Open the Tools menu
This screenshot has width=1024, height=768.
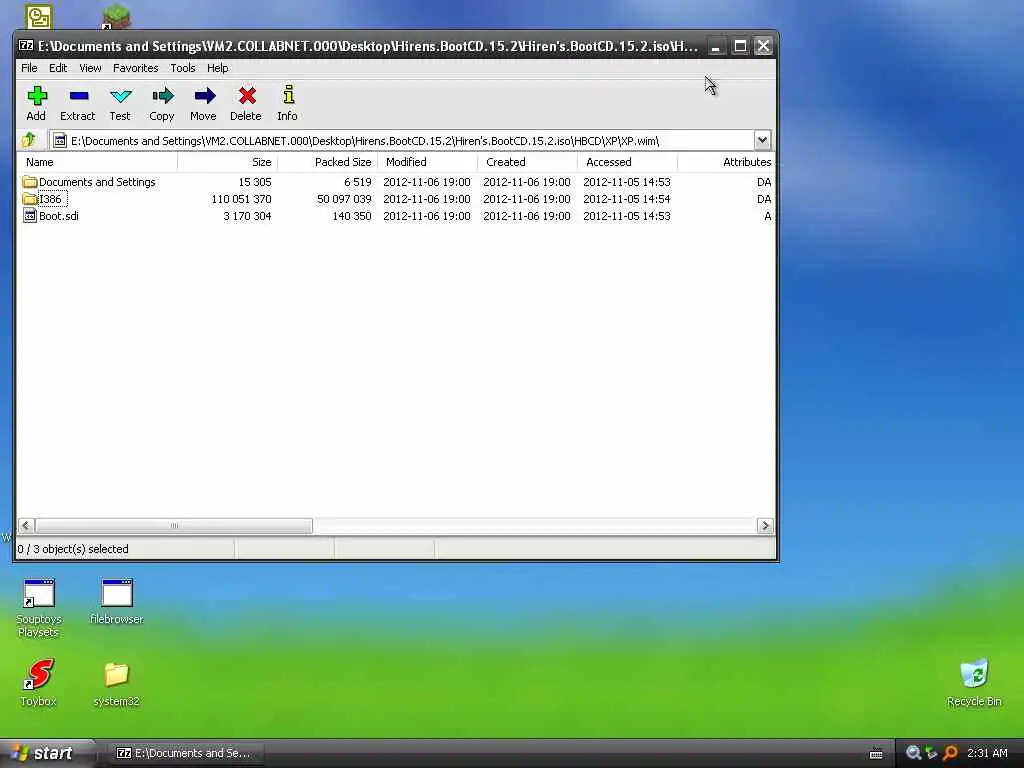point(183,68)
